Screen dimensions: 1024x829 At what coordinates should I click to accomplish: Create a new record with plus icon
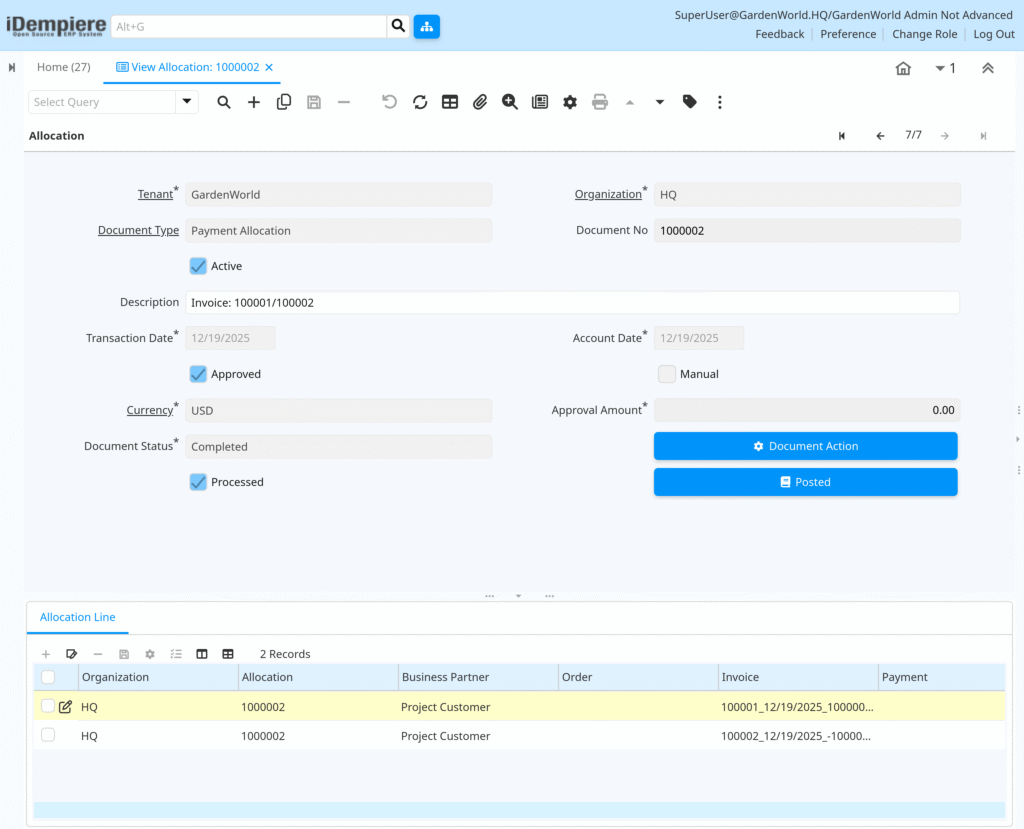point(254,102)
